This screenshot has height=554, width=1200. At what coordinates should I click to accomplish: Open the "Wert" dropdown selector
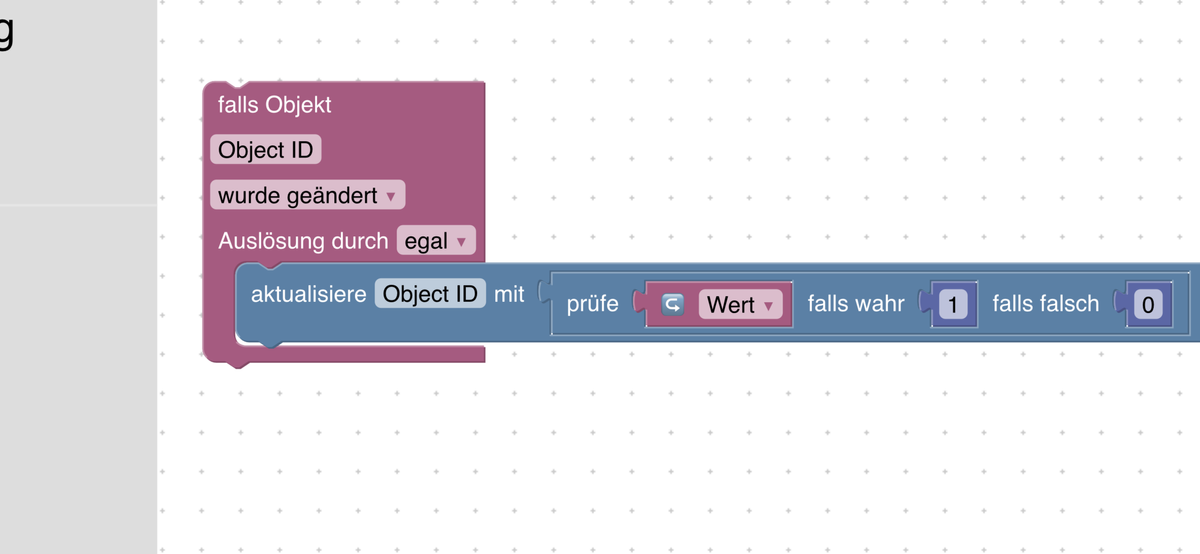pyautogui.click(x=740, y=305)
